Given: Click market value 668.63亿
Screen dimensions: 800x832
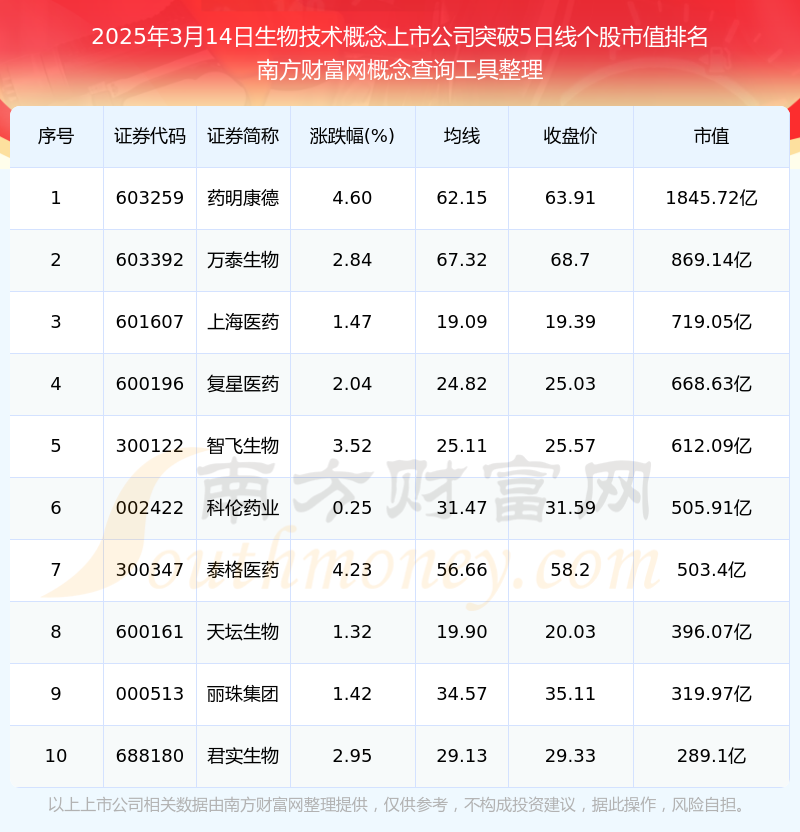Looking at the screenshot, I should tap(711, 384).
